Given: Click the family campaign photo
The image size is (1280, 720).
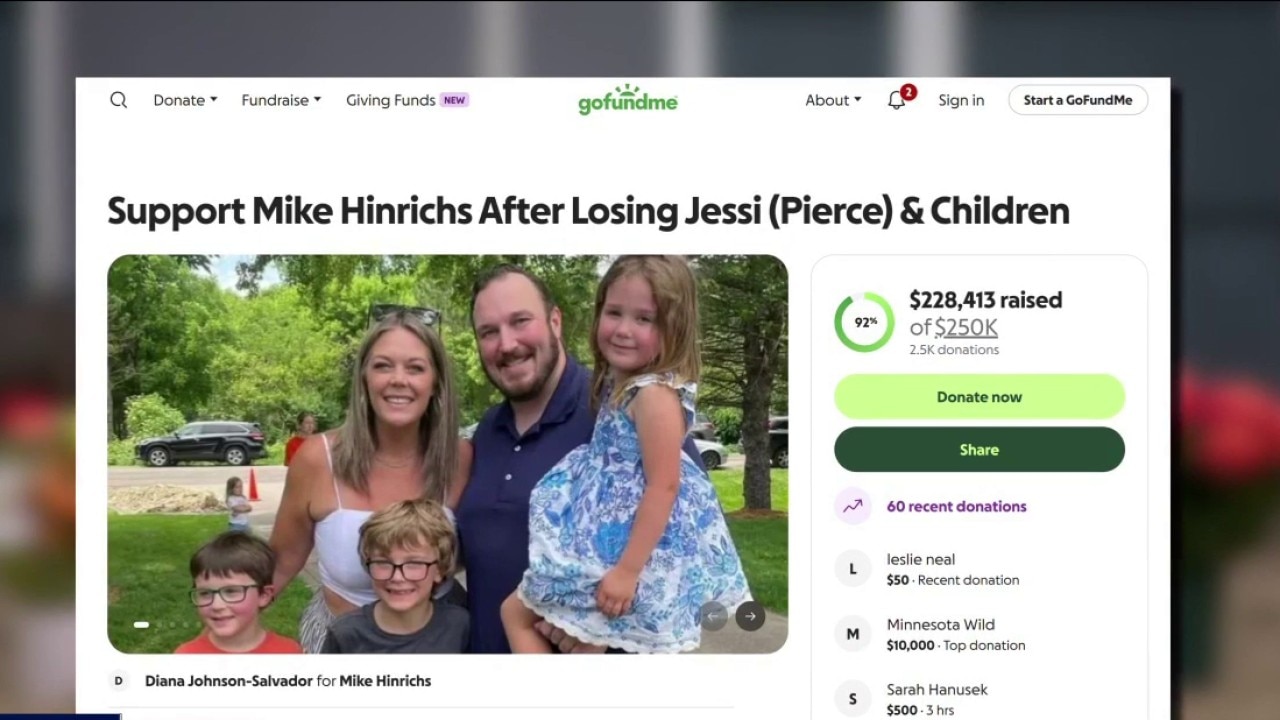Looking at the screenshot, I should [447, 454].
